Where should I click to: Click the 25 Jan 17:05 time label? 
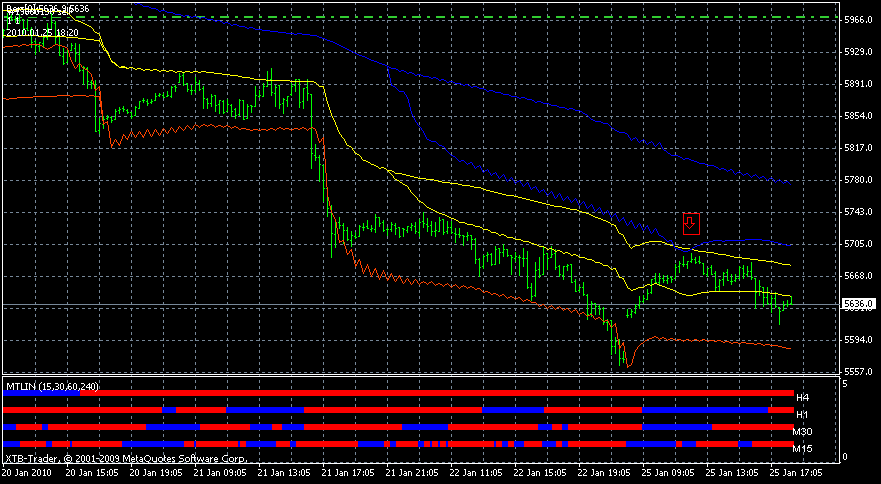coord(798,472)
